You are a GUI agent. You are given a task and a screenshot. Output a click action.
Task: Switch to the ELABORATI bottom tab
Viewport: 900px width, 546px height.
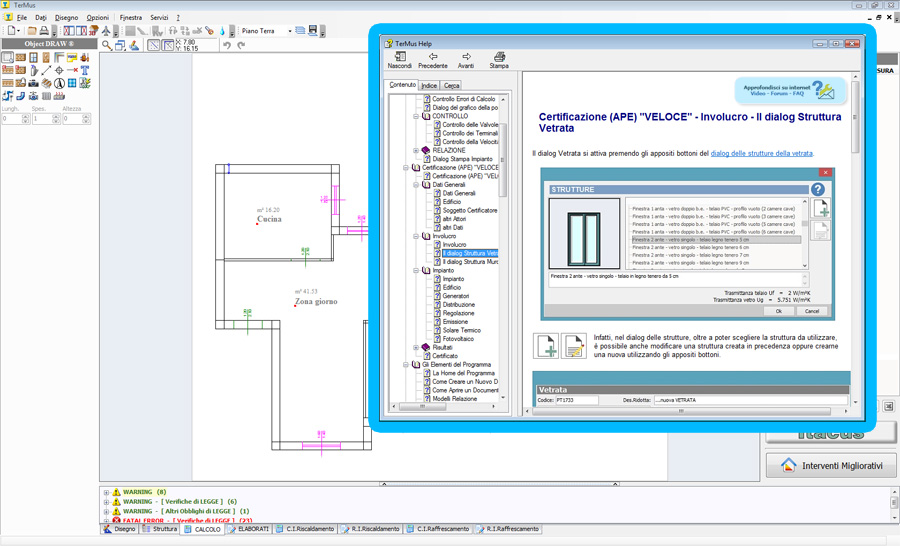coord(248,529)
